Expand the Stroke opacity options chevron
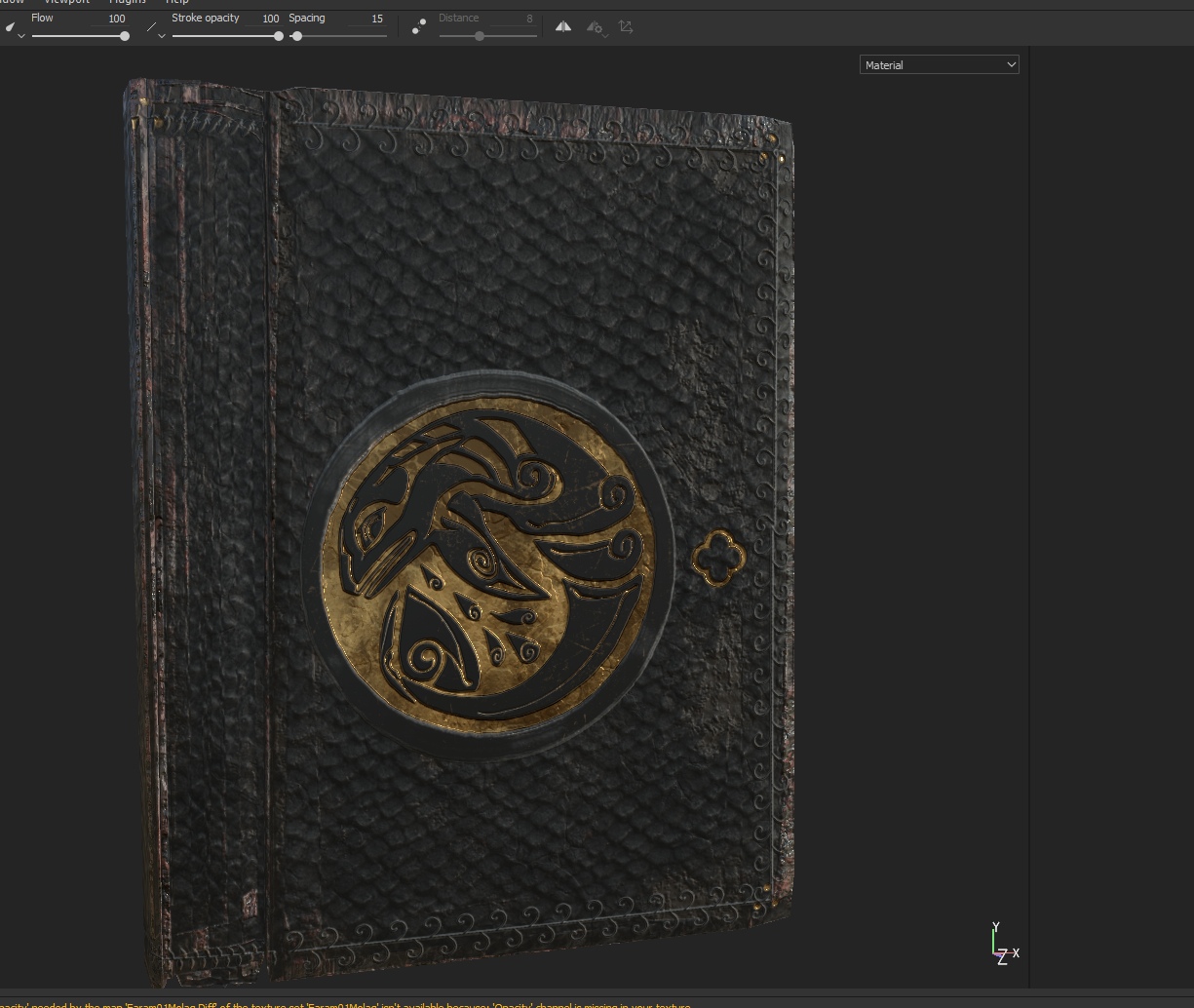 point(162,36)
